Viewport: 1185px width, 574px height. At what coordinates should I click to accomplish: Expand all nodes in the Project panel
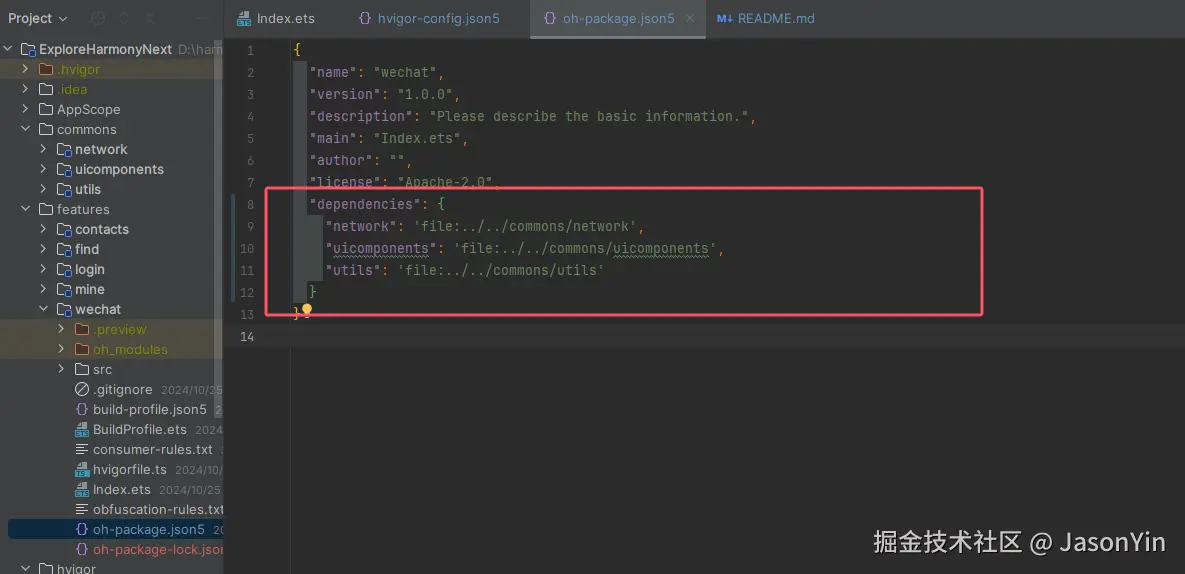(x=124, y=18)
